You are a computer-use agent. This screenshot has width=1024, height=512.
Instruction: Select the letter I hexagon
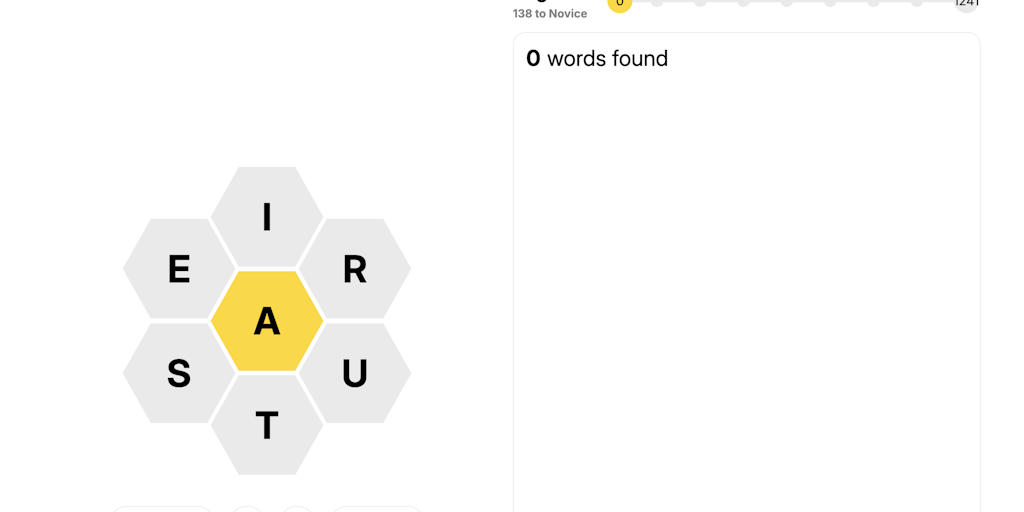coord(267,217)
